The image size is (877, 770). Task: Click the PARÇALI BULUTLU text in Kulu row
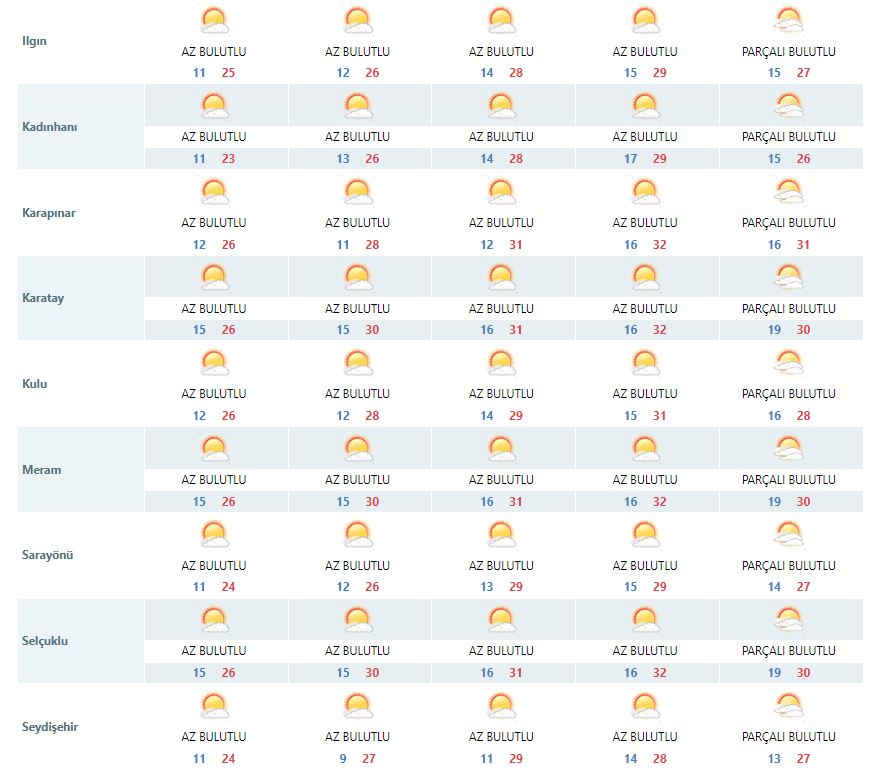(x=789, y=394)
